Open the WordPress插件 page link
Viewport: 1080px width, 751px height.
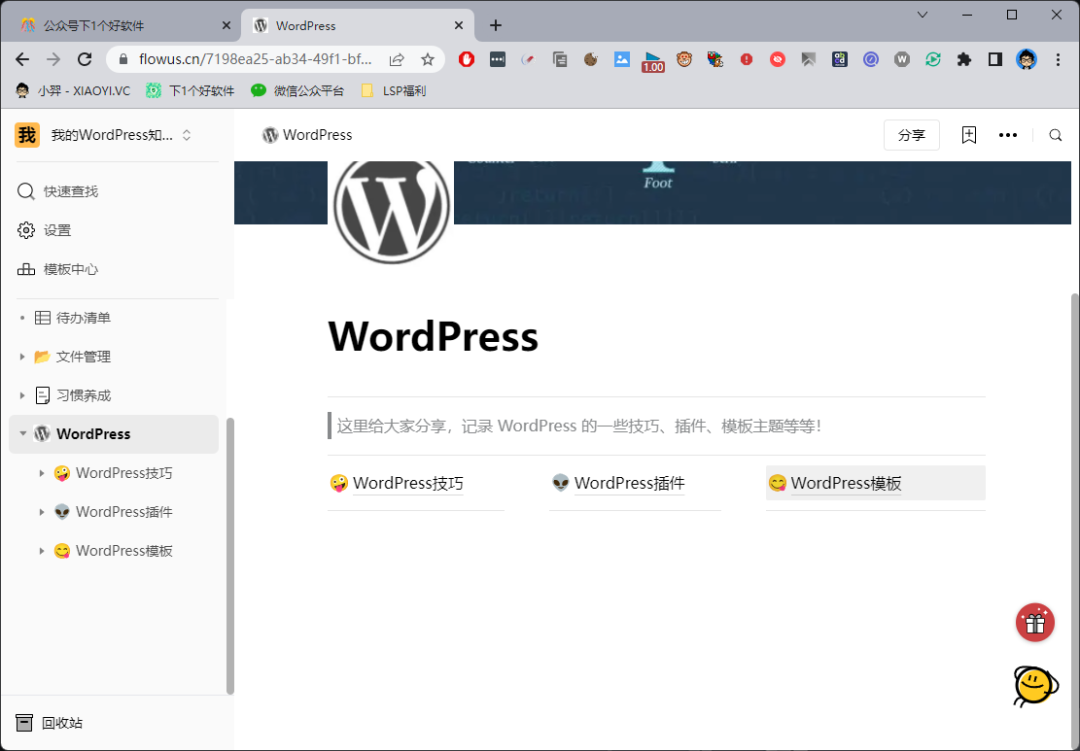pyautogui.click(x=630, y=483)
